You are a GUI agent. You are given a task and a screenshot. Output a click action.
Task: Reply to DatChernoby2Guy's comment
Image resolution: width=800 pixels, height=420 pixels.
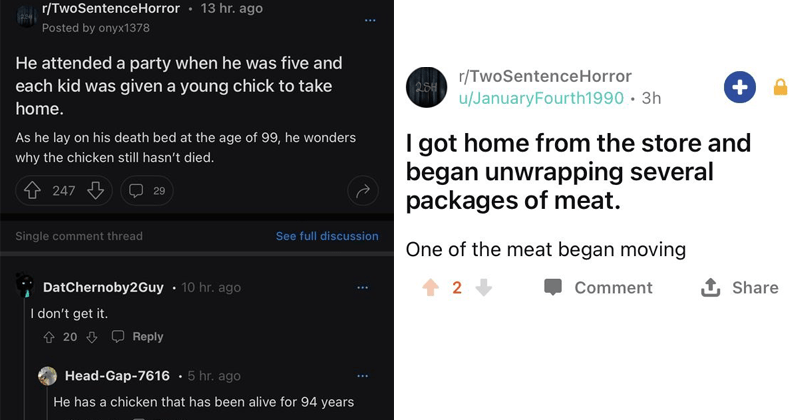[139, 337]
